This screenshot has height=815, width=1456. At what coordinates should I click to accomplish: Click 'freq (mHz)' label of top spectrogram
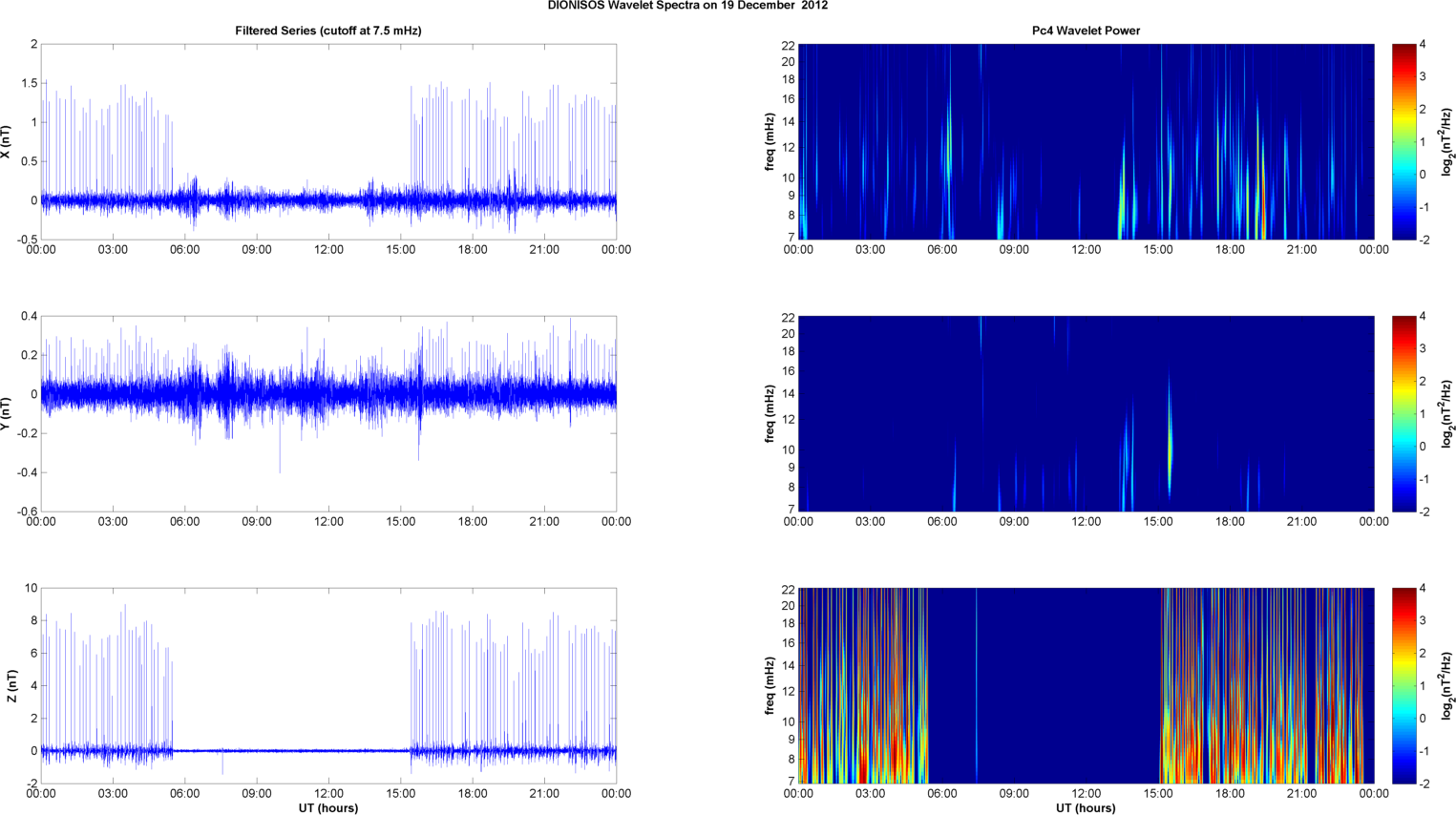(x=770, y=142)
